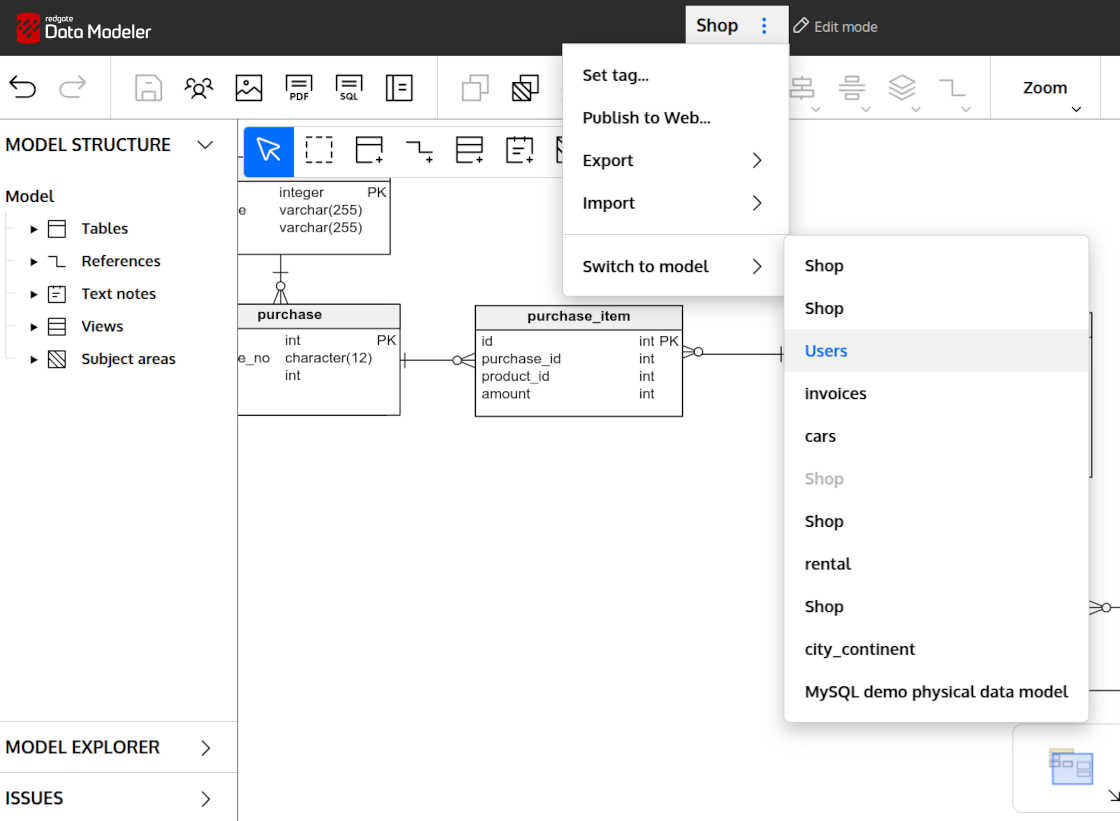Expand the Subject areas tree node
This screenshot has width=1120, height=821.
(x=34, y=359)
